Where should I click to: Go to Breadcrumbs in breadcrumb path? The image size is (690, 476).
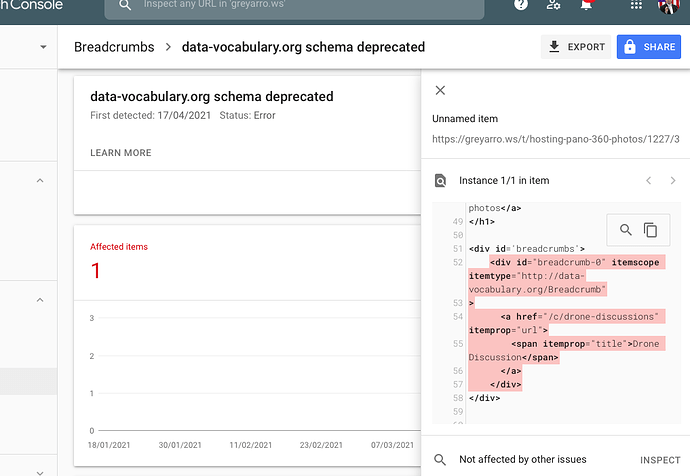coord(114,47)
